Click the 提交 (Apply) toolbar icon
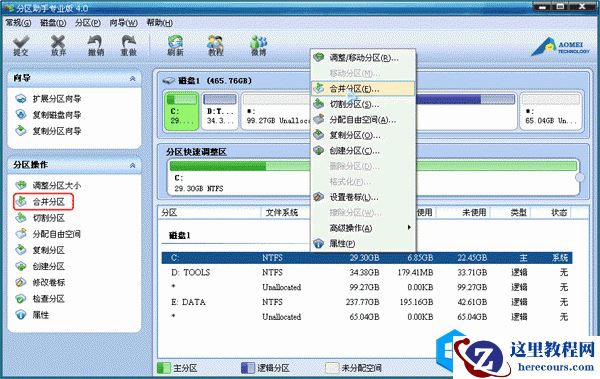The height and width of the screenshot is (379, 600). click(x=21, y=46)
